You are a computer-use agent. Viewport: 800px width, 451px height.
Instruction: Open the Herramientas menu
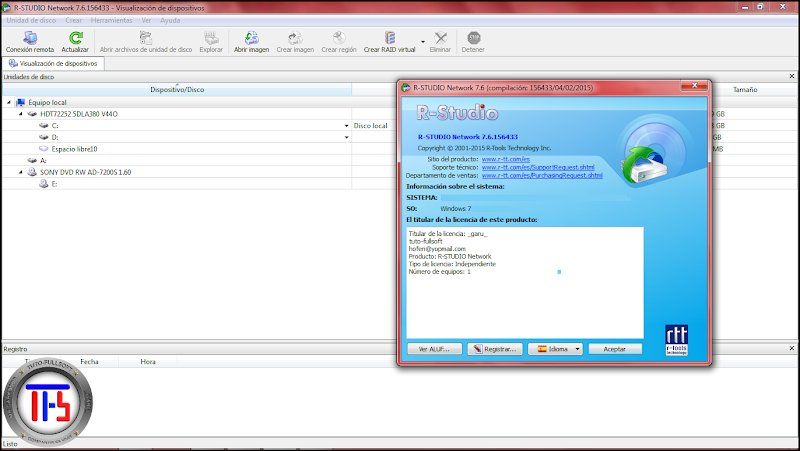tap(111, 20)
